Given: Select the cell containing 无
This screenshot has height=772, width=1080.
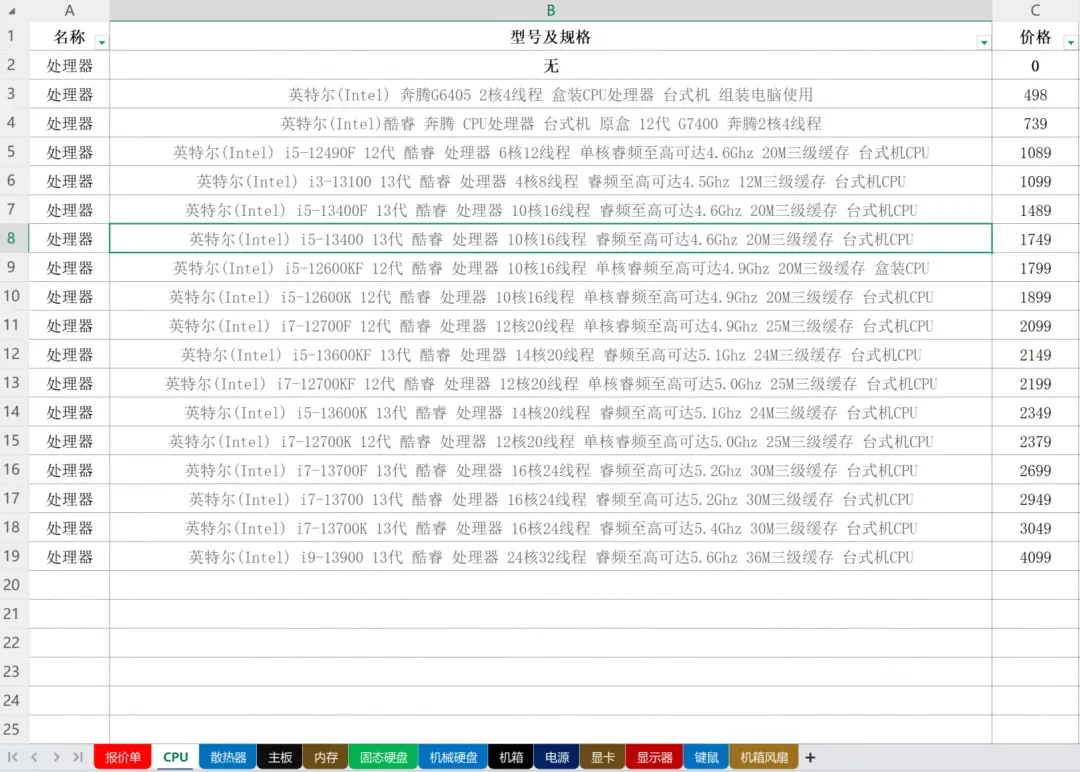Looking at the screenshot, I should (550, 65).
